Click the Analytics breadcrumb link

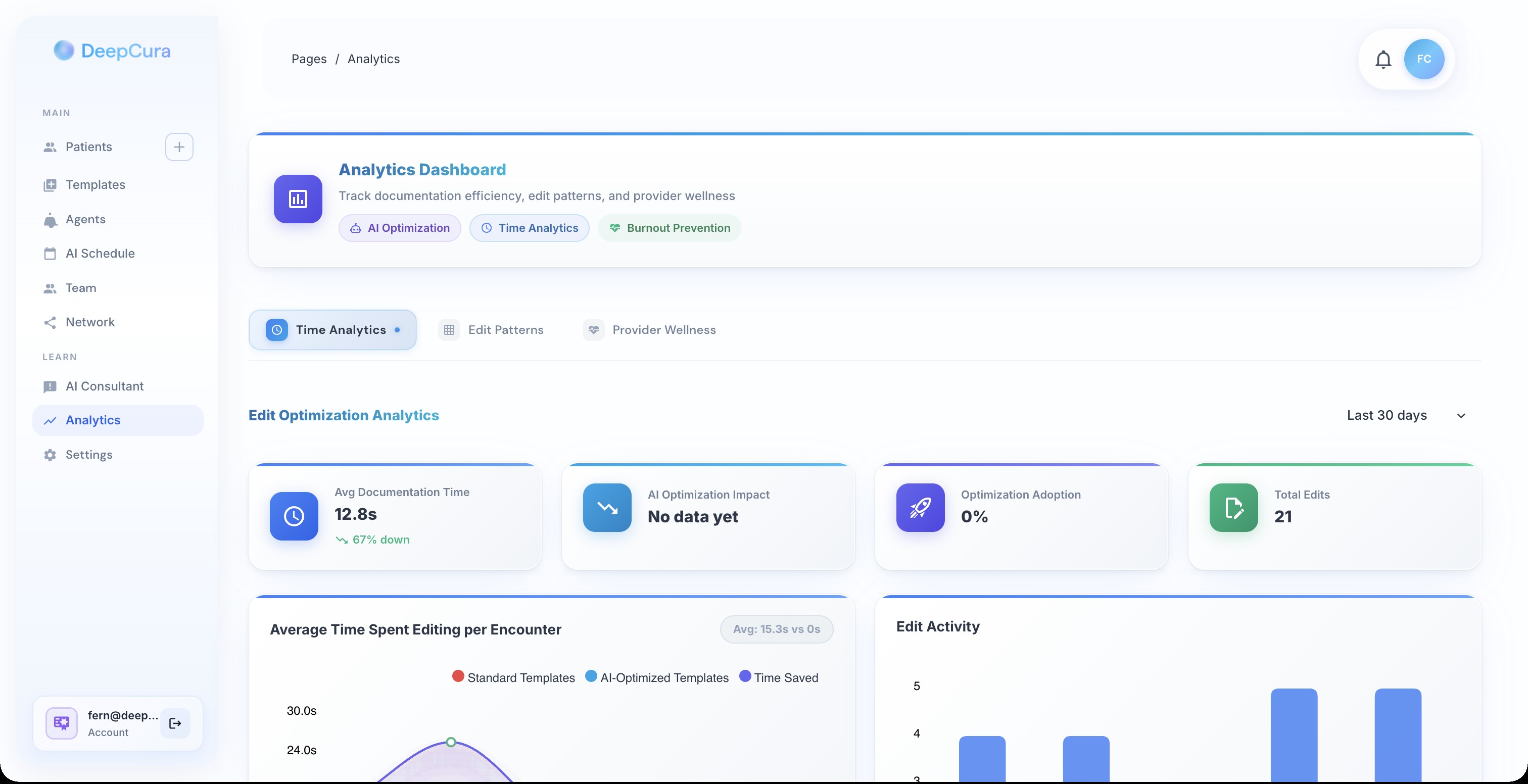[x=374, y=59]
